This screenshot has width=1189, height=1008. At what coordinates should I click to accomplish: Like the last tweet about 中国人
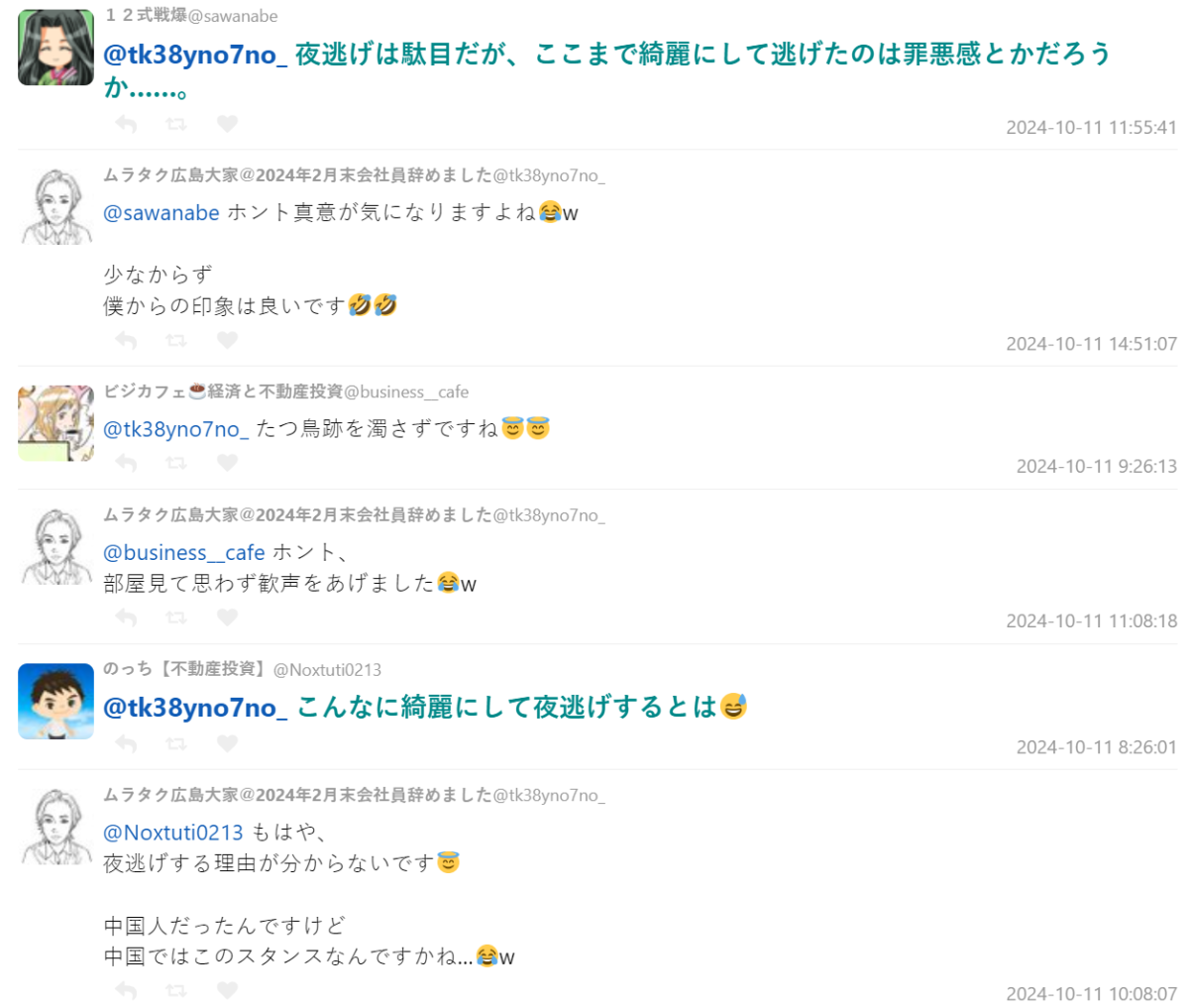coord(227,990)
